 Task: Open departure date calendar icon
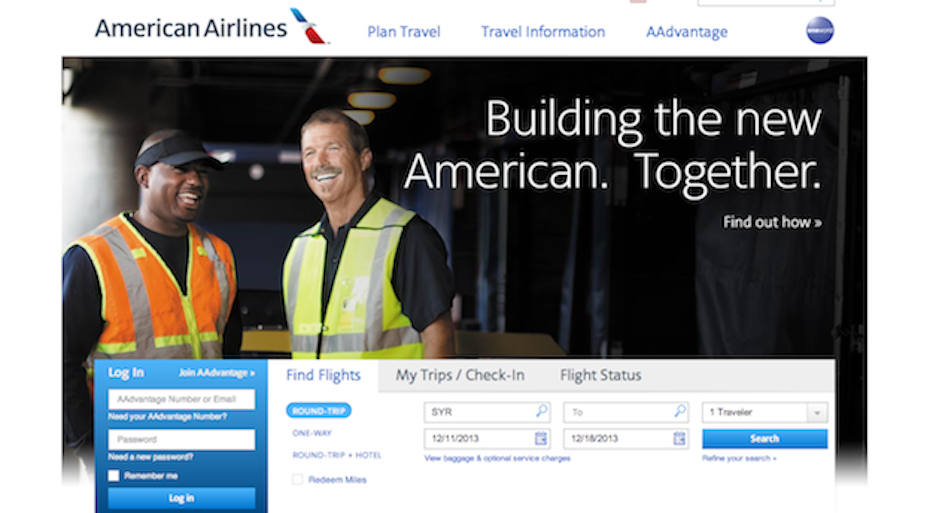(540, 438)
